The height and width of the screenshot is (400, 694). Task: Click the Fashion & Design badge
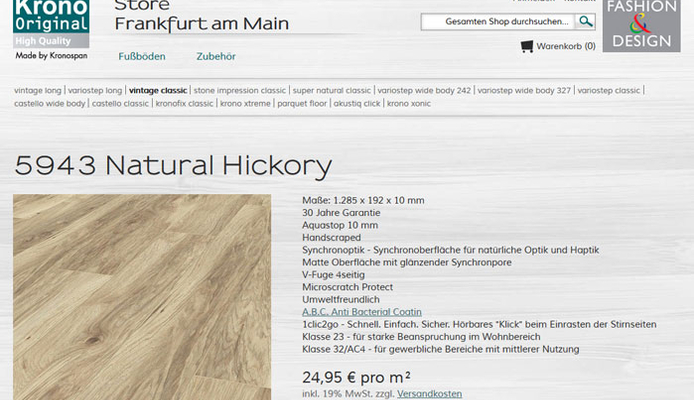pyautogui.click(x=641, y=26)
